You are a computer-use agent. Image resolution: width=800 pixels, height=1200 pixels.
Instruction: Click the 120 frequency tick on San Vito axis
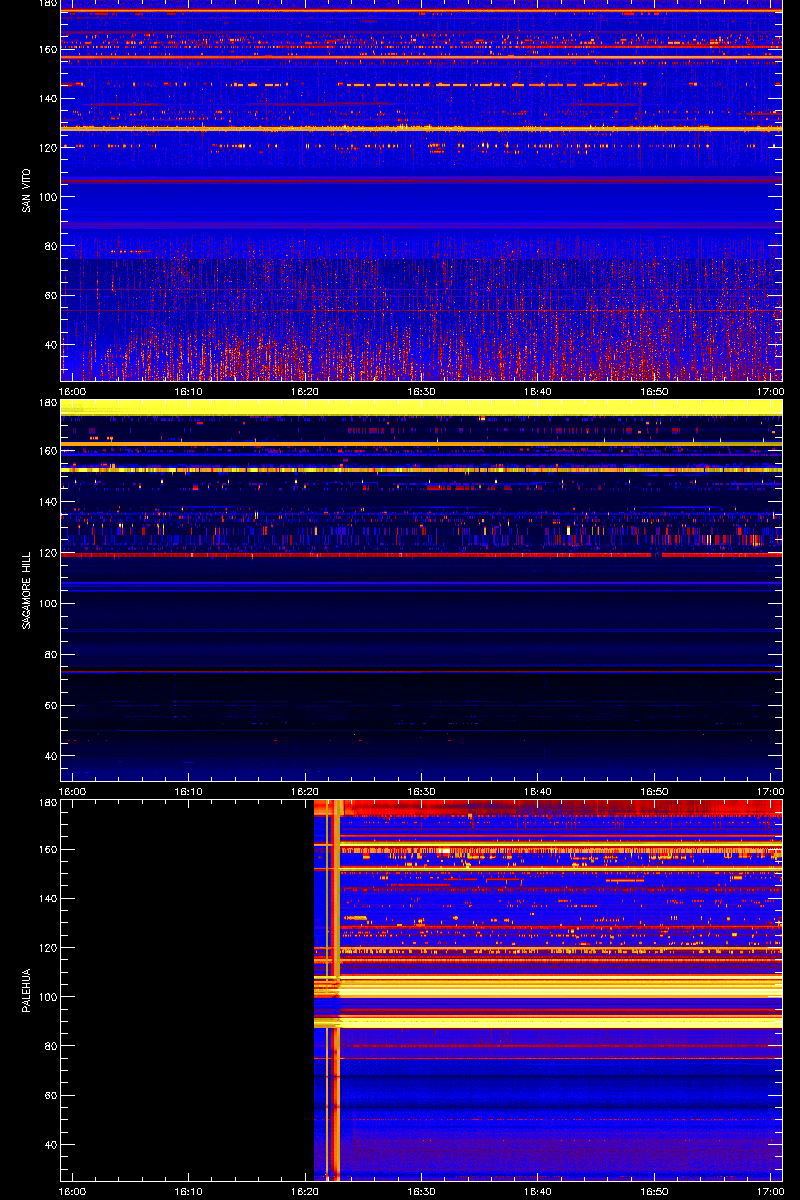47,147
